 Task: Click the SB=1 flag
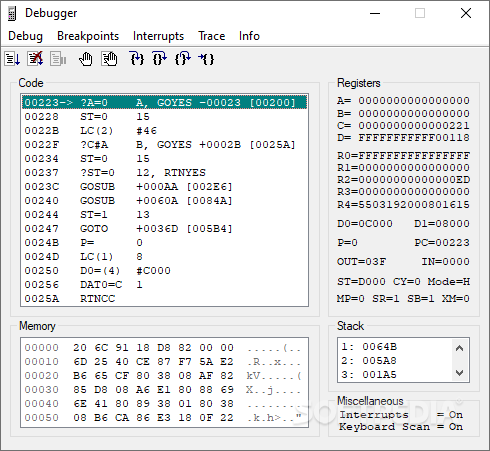pyautogui.click(x=421, y=298)
